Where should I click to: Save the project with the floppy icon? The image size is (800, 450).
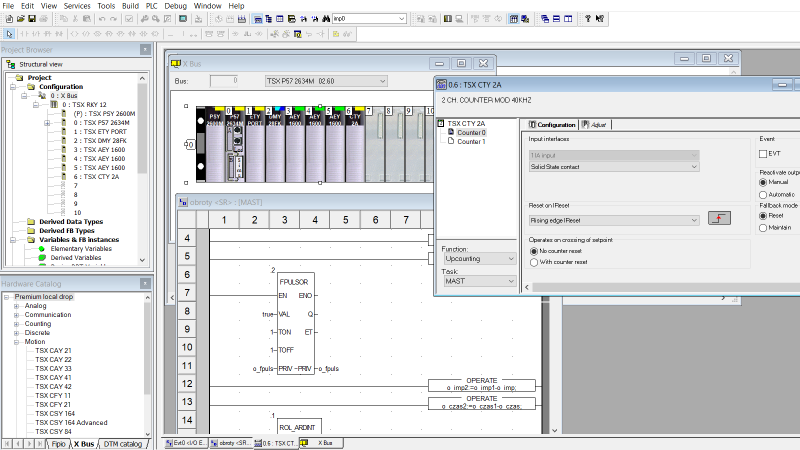click(x=32, y=19)
